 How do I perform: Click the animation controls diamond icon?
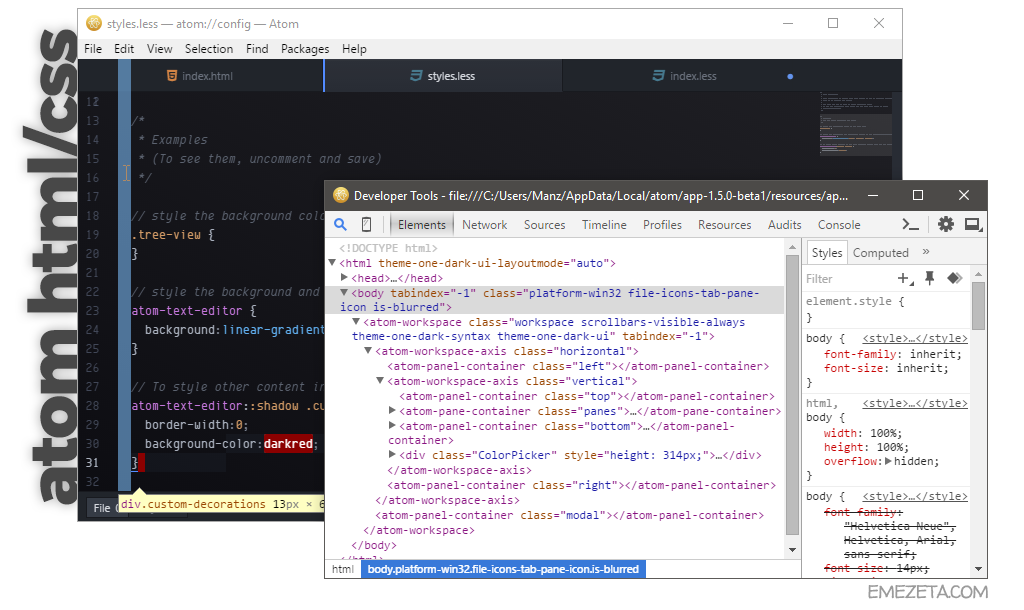coord(955,278)
